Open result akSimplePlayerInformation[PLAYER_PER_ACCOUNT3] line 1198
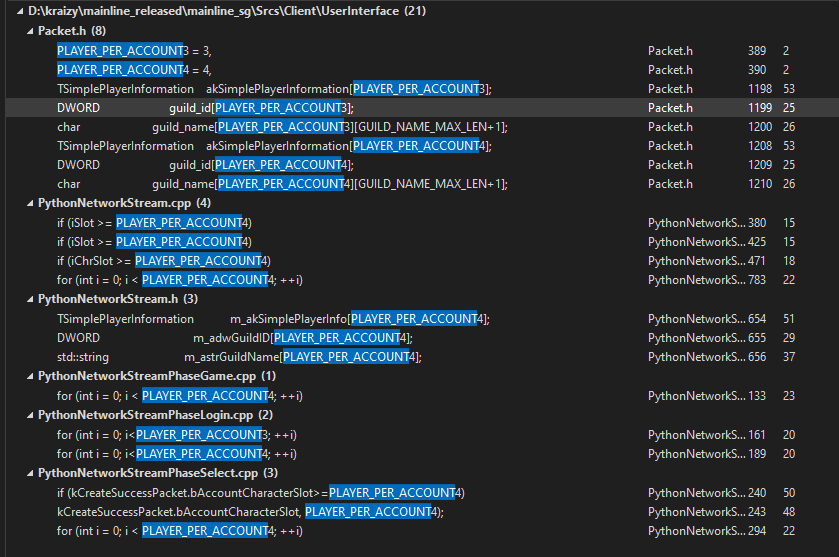The width and height of the screenshot is (839, 557). tap(274, 89)
